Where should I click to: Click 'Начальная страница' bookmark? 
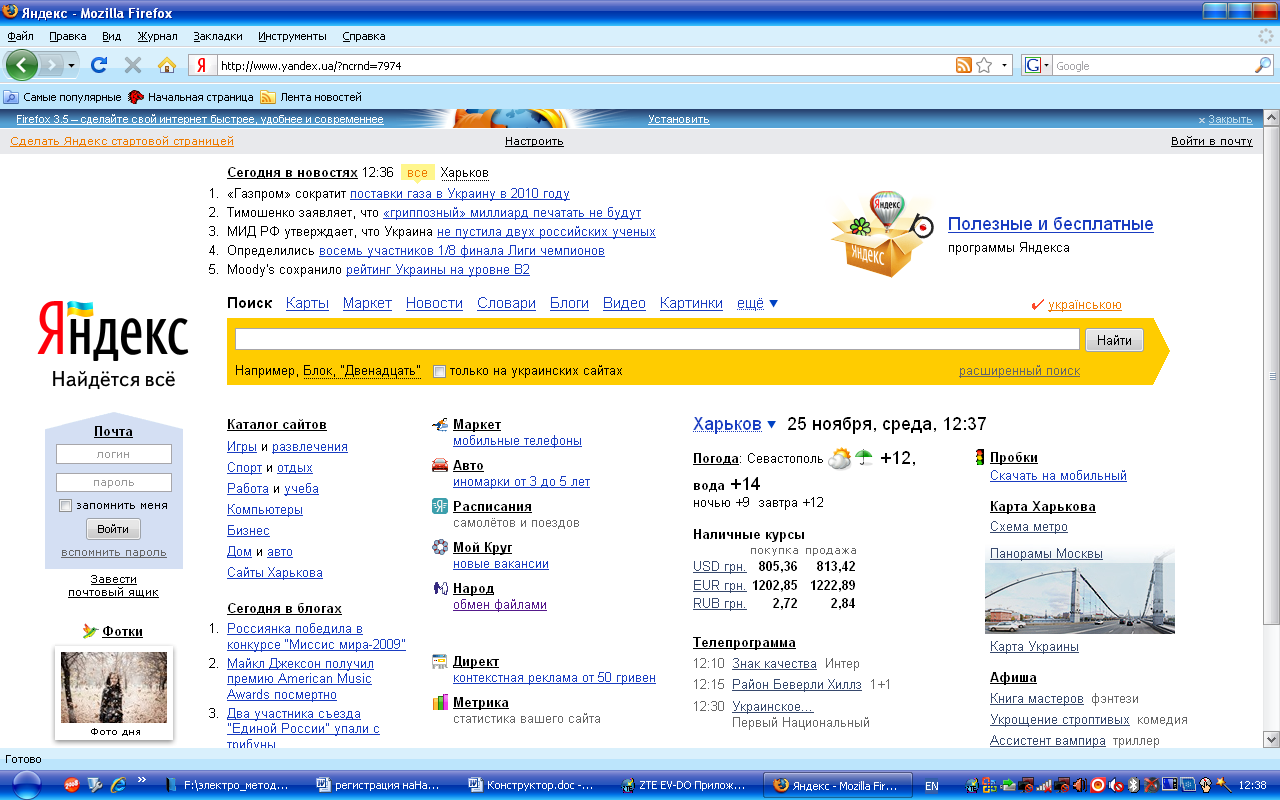tap(191, 97)
